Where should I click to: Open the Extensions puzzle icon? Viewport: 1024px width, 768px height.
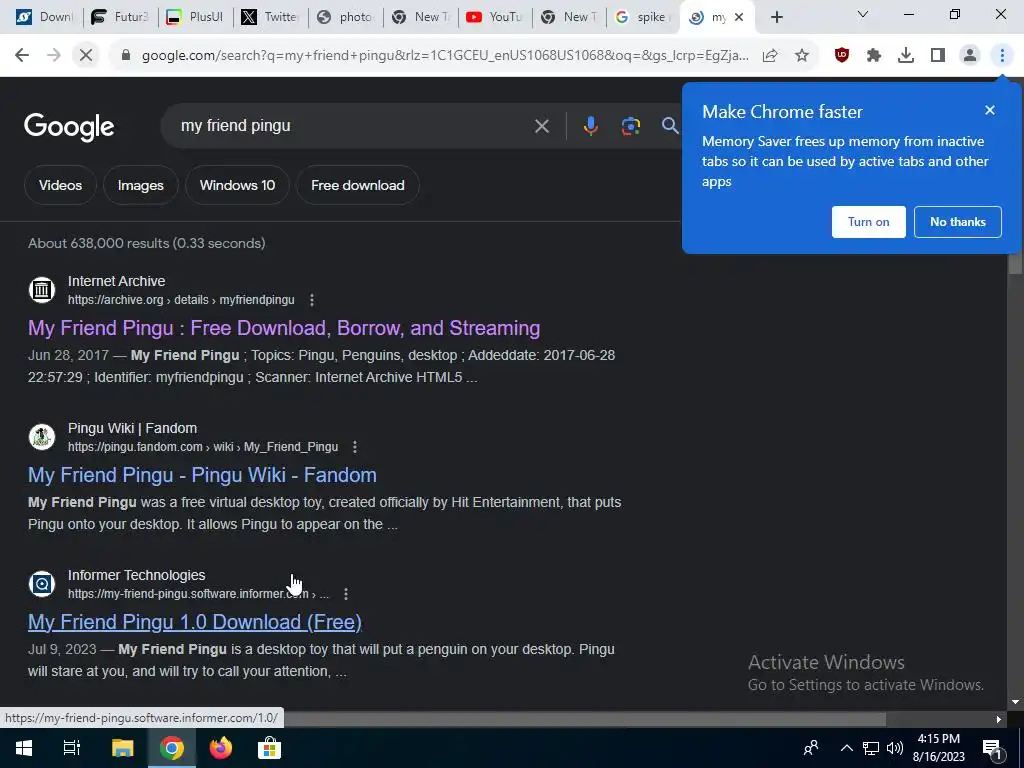874,56
